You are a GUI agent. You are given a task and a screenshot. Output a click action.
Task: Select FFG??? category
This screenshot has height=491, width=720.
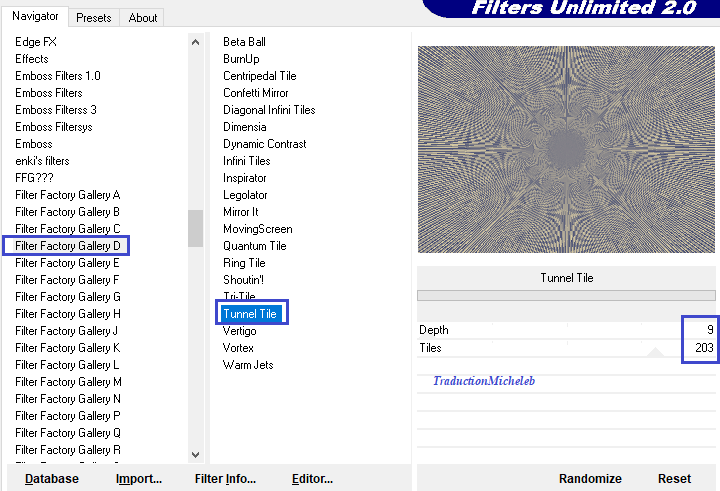[34, 178]
